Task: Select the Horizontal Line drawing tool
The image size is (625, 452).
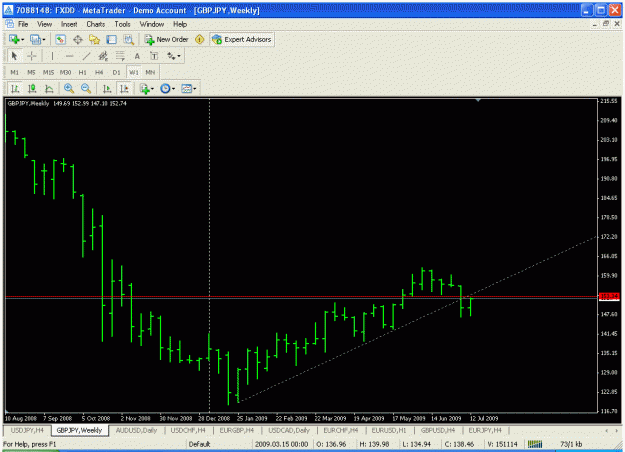Action: click(69, 56)
